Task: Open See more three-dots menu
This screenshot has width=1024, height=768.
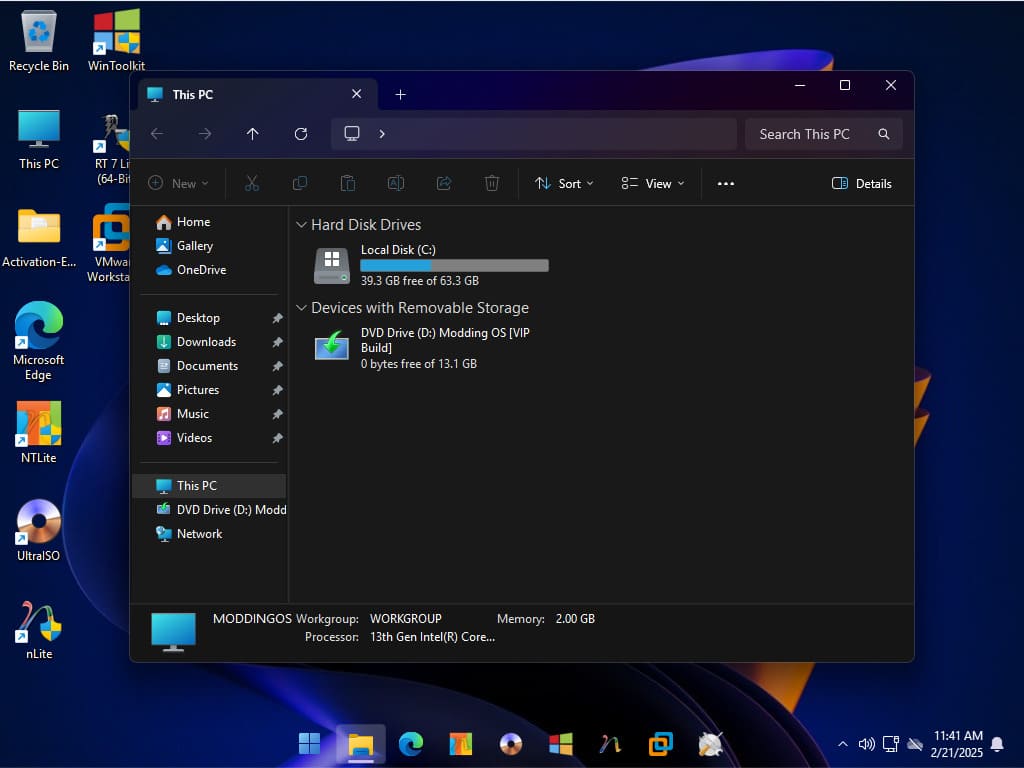Action: (x=726, y=184)
